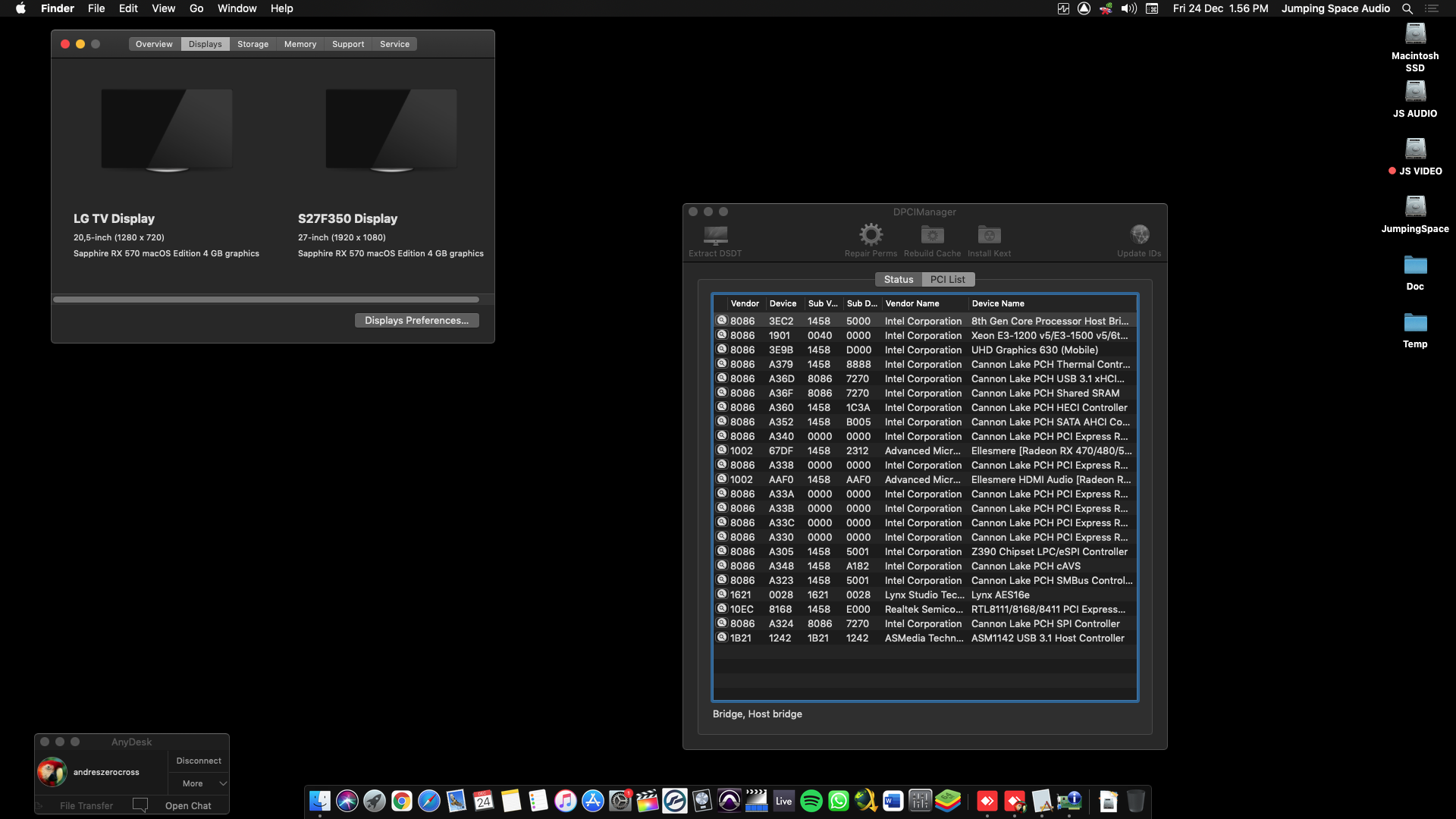
Task: Click the volume icon in the menu bar
Action: pyautogui.click(x=1129, y=8)
